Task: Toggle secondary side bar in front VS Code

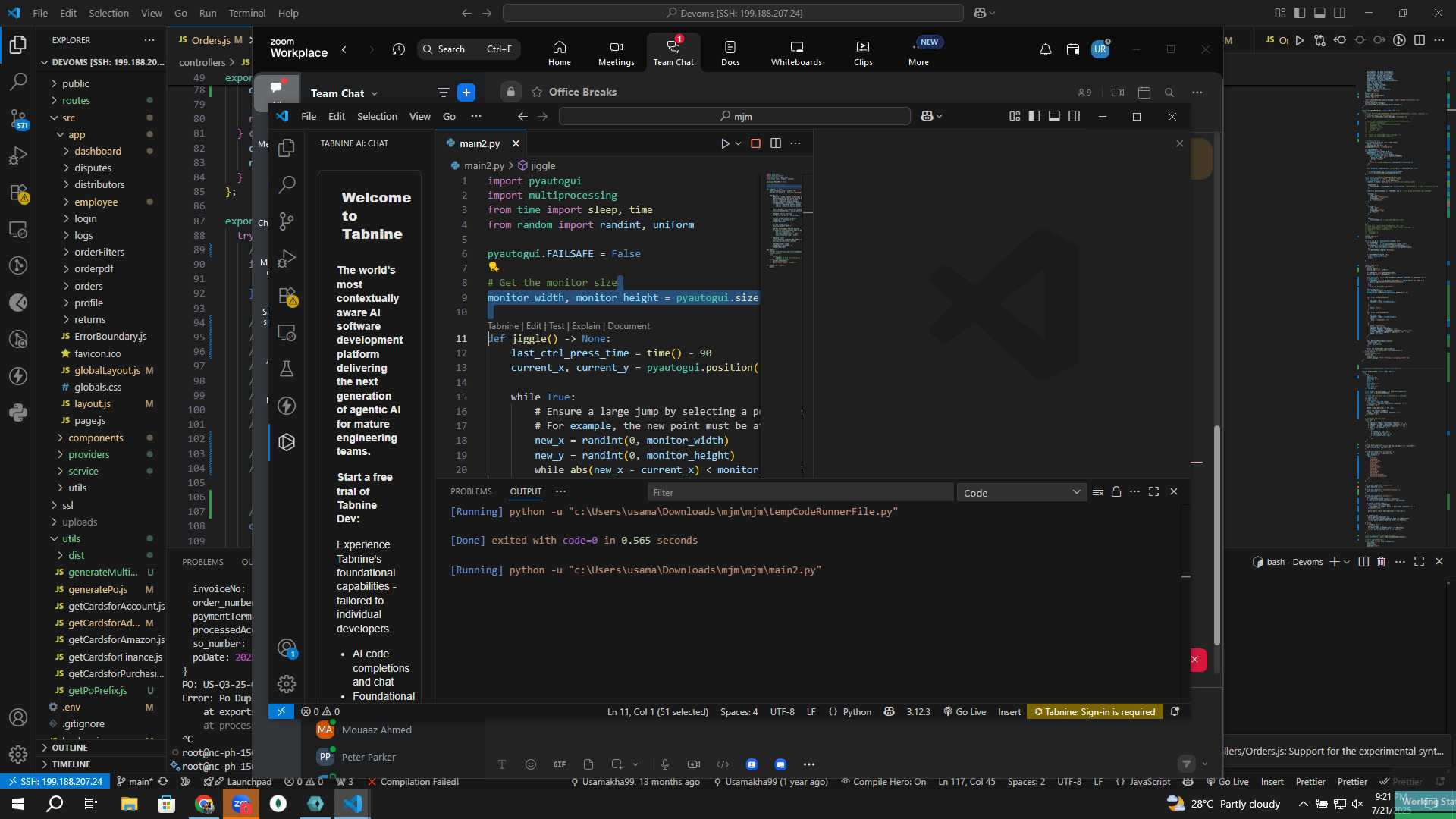Action: coord(1074,116)
